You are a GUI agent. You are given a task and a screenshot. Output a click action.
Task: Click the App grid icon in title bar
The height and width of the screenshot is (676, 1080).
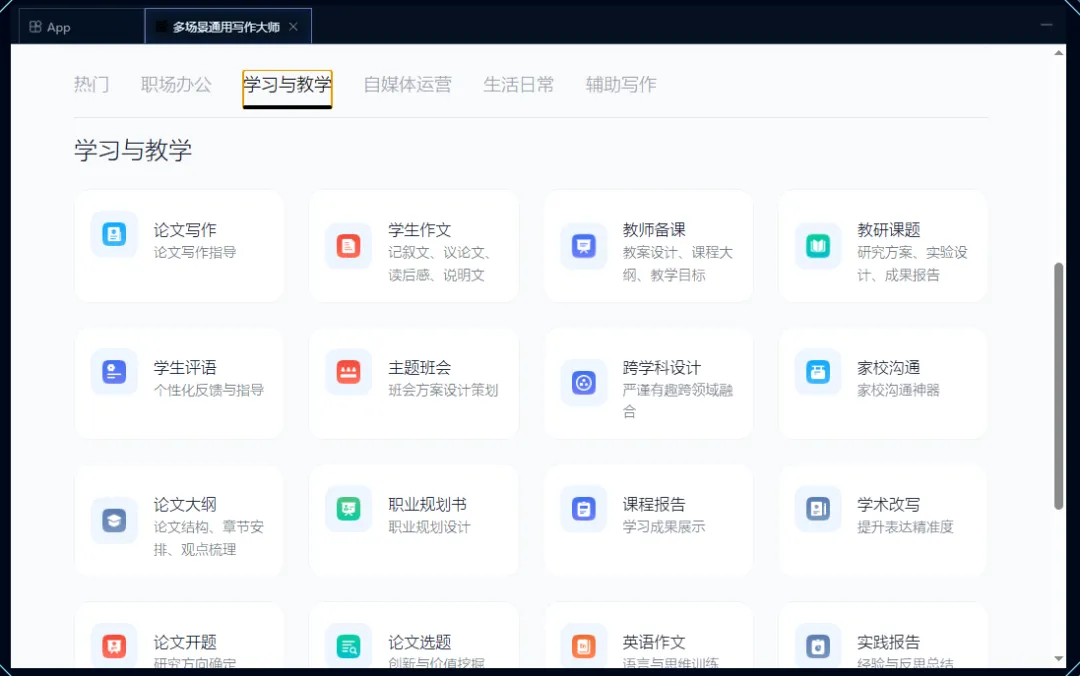click(35, 27)
